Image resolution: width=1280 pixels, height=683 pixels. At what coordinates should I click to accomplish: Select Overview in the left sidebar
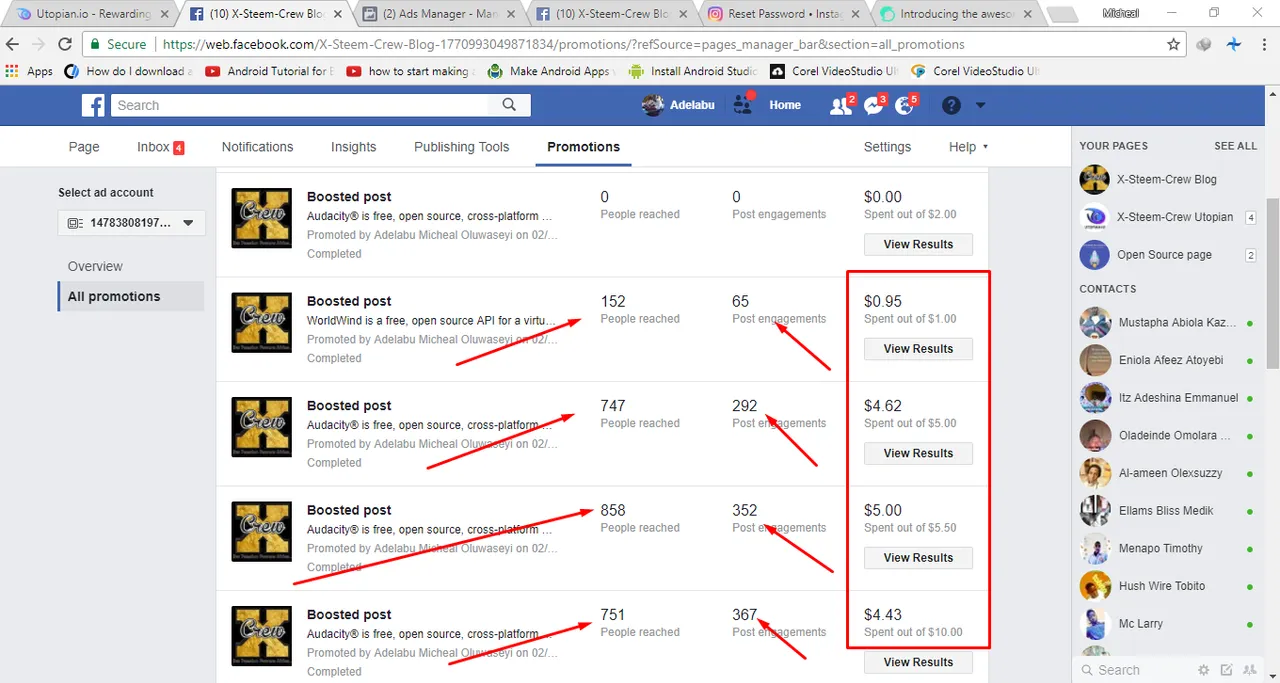coord(95,266)
